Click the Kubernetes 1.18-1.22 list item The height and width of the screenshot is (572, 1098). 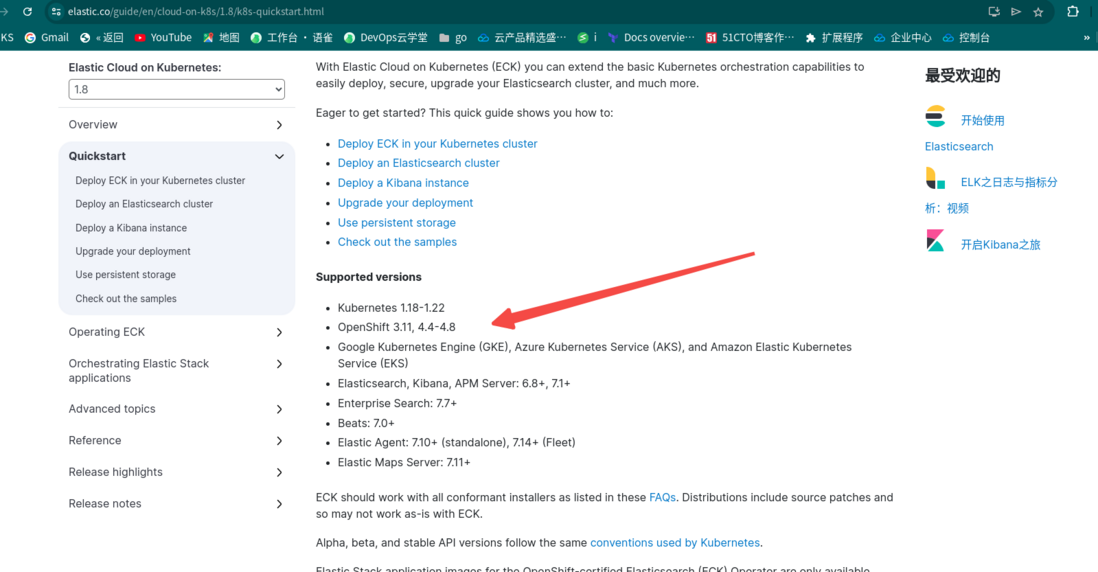coord(391,308)
